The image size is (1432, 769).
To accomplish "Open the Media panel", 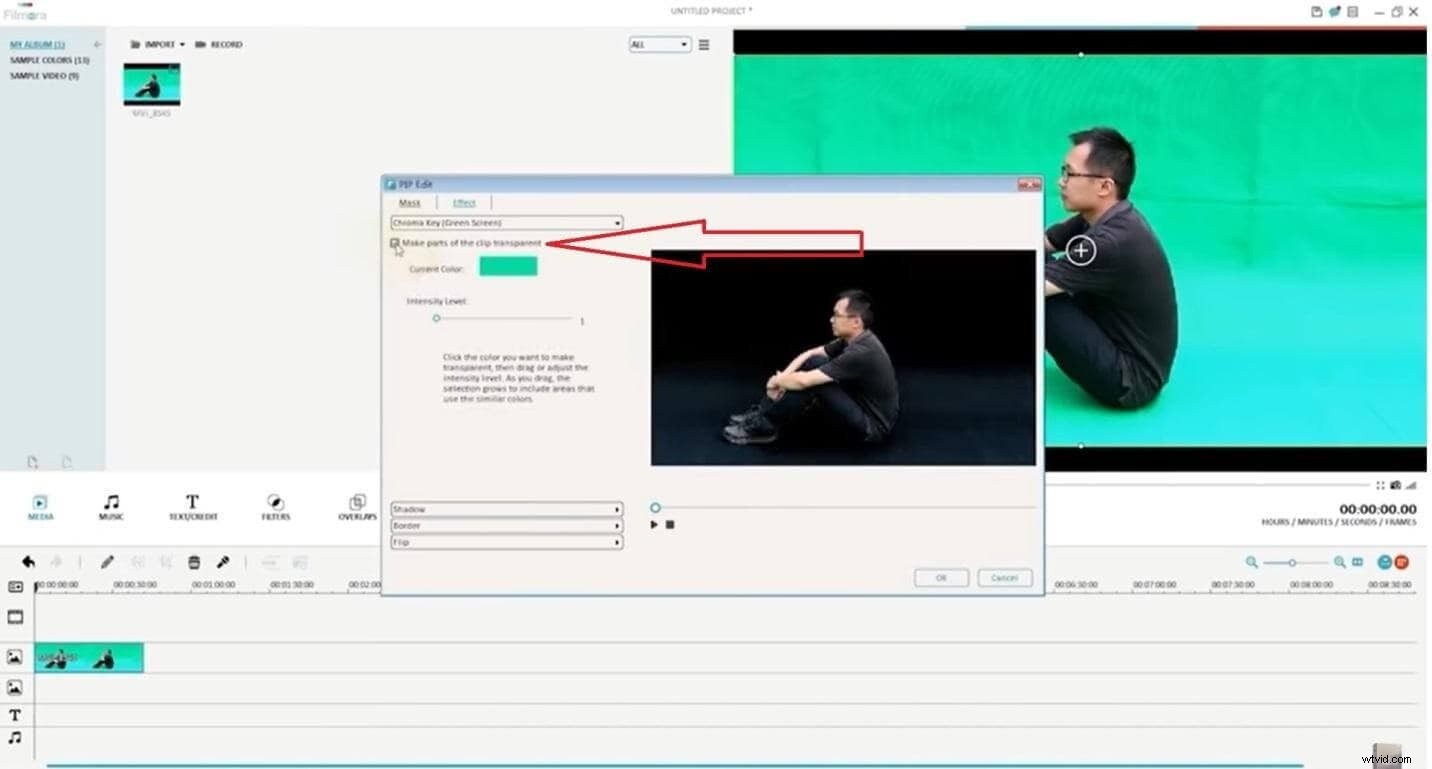I will pyautogui.click(x=40, y=507).
